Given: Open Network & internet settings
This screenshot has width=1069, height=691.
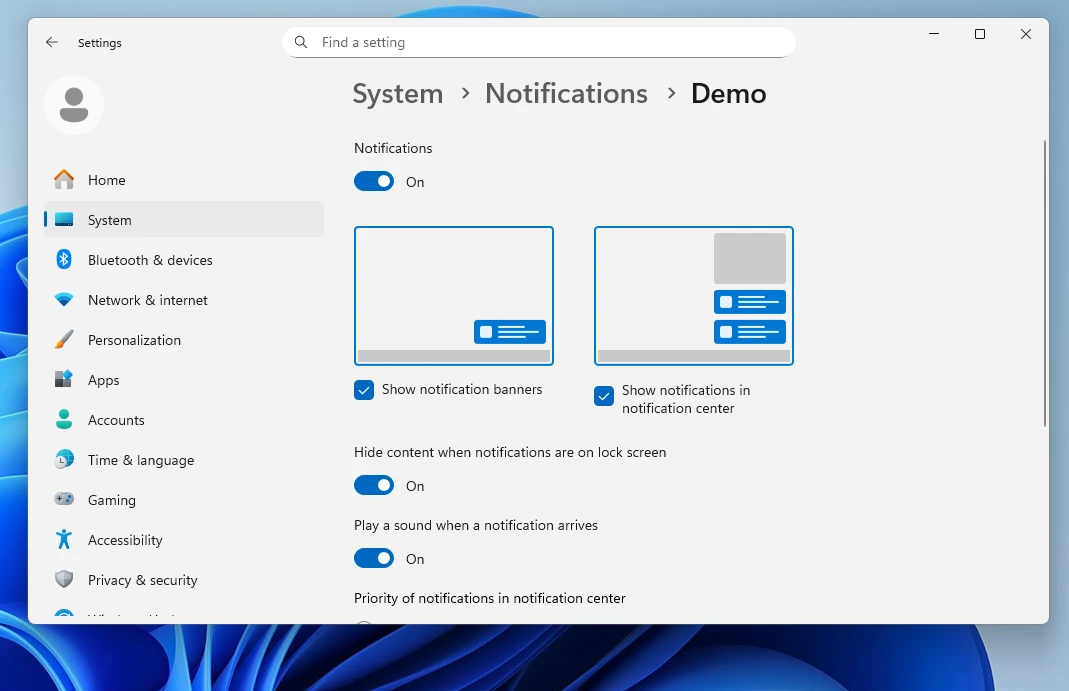Looking at the screenshot, I should tap(147, 300).
